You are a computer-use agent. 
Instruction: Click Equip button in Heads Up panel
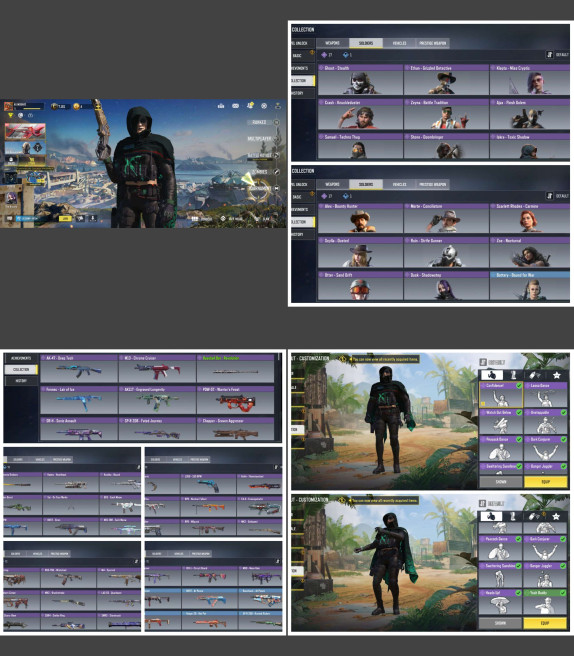545,623
